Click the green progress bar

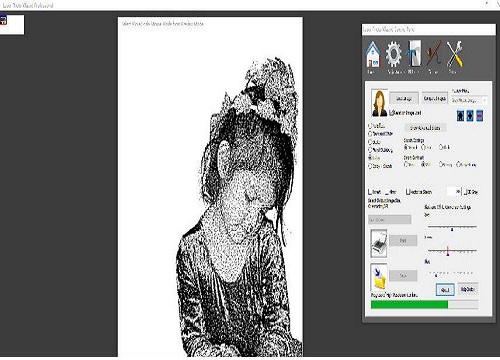point(425,304)
